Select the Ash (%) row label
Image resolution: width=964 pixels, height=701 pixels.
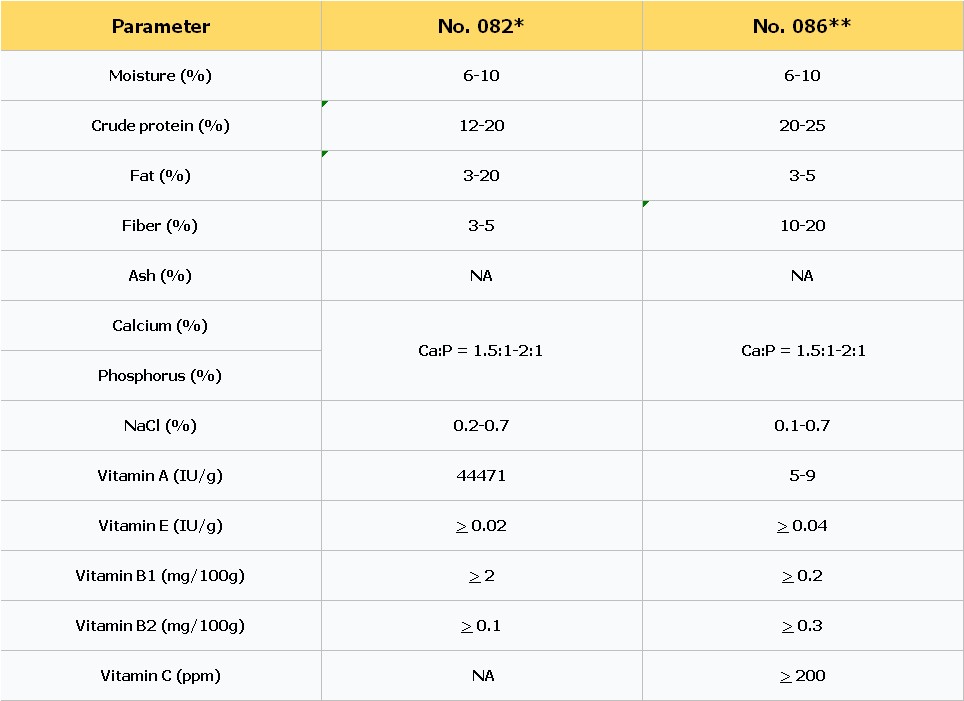pos(160,276)
